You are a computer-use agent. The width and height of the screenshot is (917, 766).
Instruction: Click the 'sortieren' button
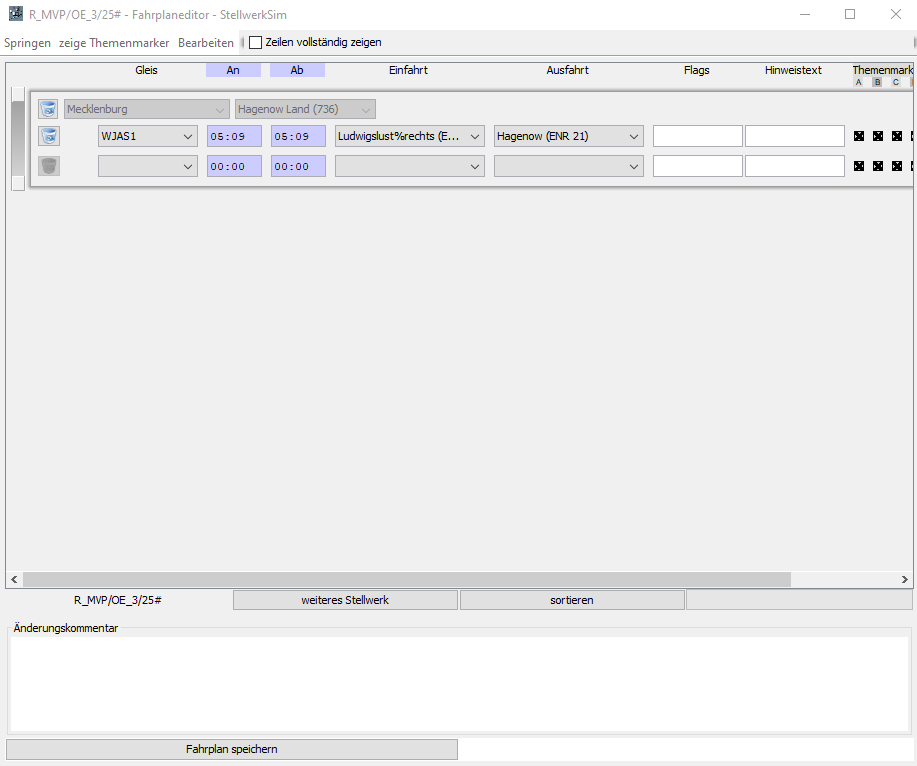(572, 600)
